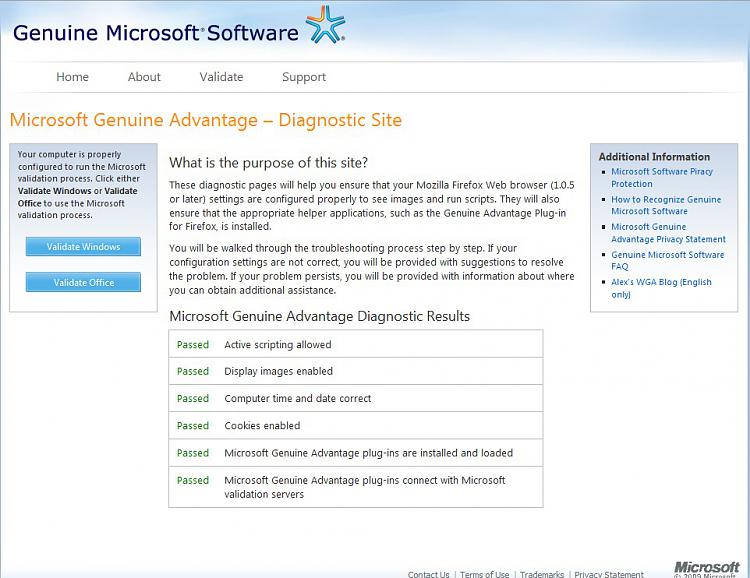Click the Validate Windows button
Viewport: 750px width, 578px height.
[x=83, y=246]
